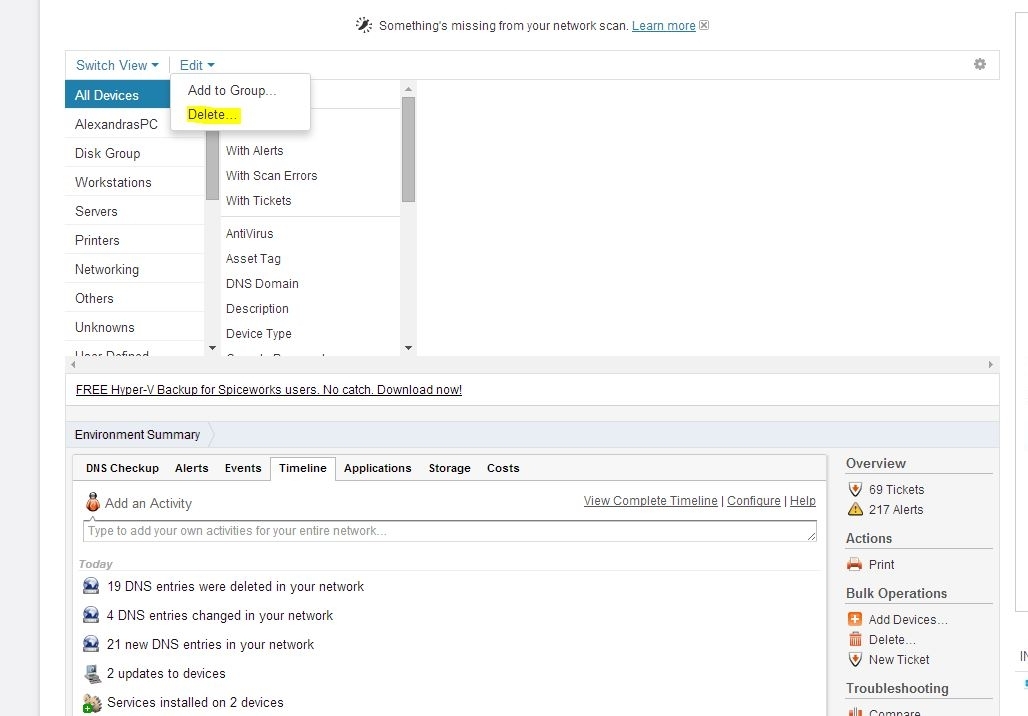Click the Delete trash icon in Bulk Operations
Viewport: 1028px width, 716px height.
coord(855,639)
